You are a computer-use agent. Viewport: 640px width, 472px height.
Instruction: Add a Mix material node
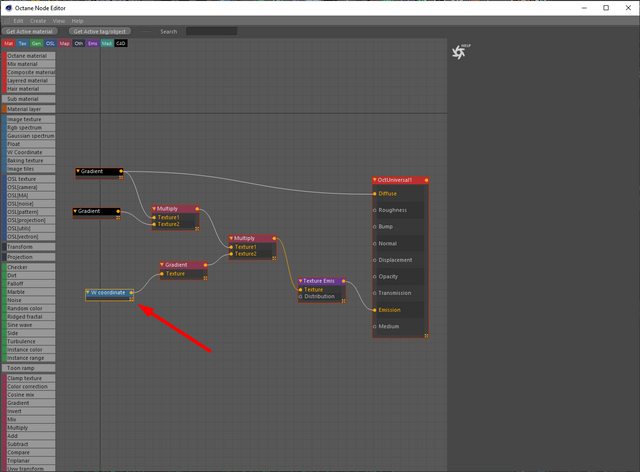pos(29,64)
